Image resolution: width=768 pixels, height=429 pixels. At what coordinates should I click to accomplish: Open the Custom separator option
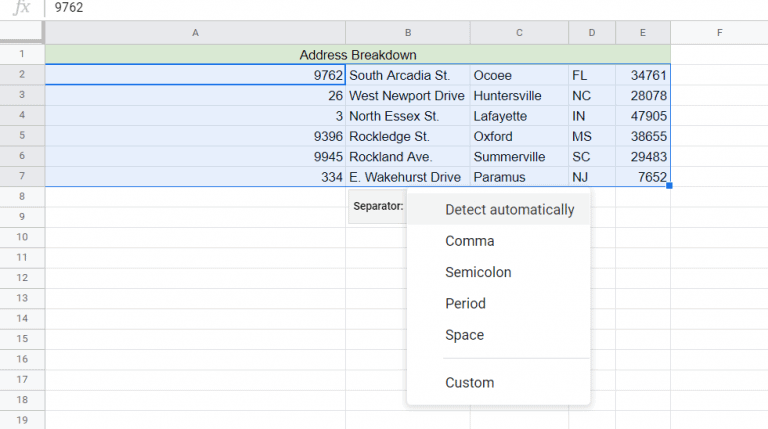tap(469, 382)
